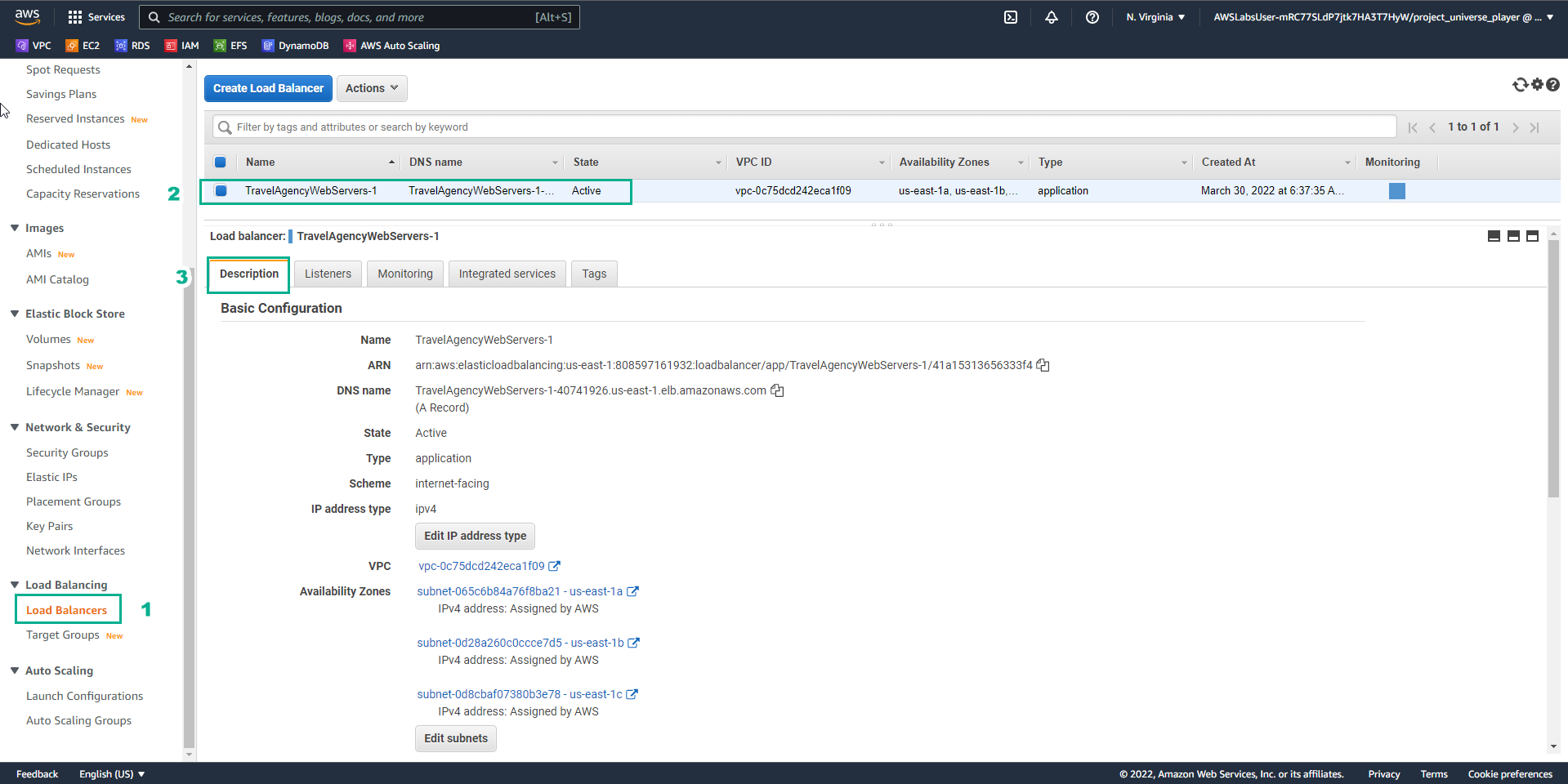Focus the AWS services search box
1568x784 pixels.
(x=360, y=17)
